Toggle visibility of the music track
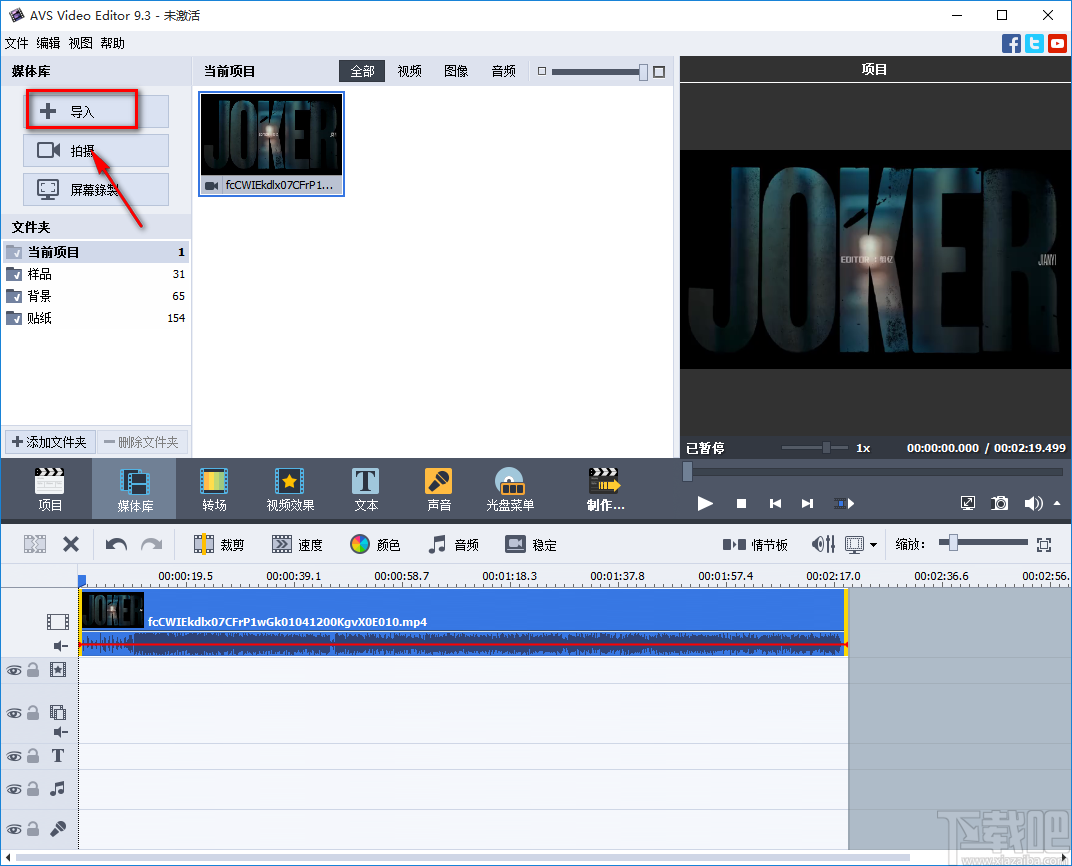The height and width of the screenshot is (866, 1072). pyautogui.click(x=14, y=789)
